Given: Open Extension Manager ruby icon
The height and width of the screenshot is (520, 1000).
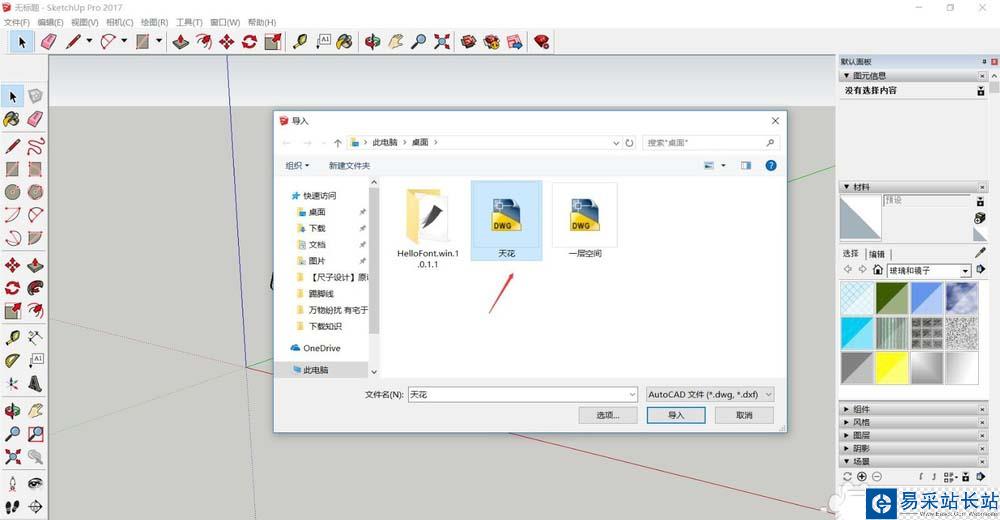Looking at the screenshot, I should point(542,42).
